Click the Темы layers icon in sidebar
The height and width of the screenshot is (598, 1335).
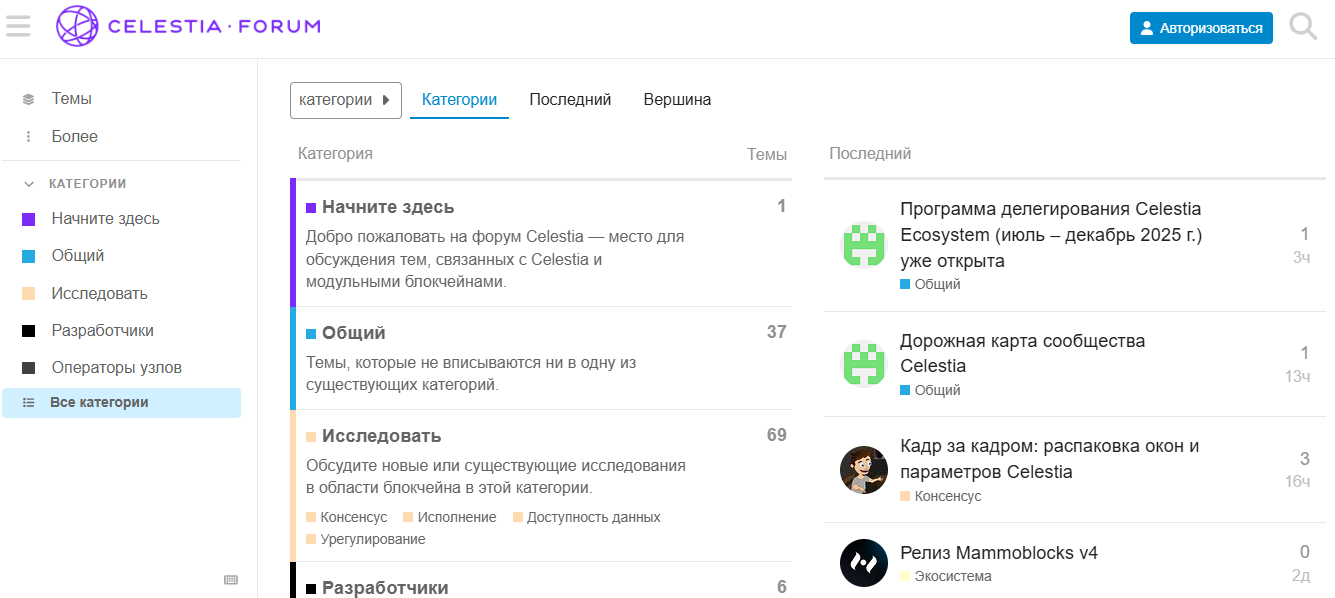click(x=29, y=99)
